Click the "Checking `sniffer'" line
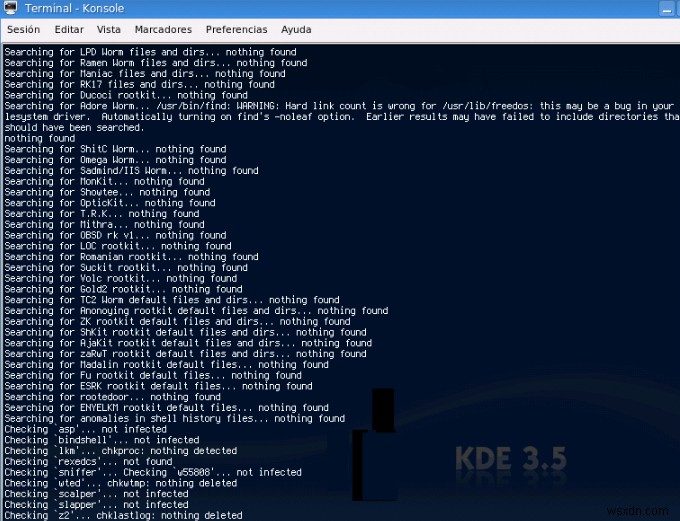Viewport: 680px width, 521px height. [153, 472]
